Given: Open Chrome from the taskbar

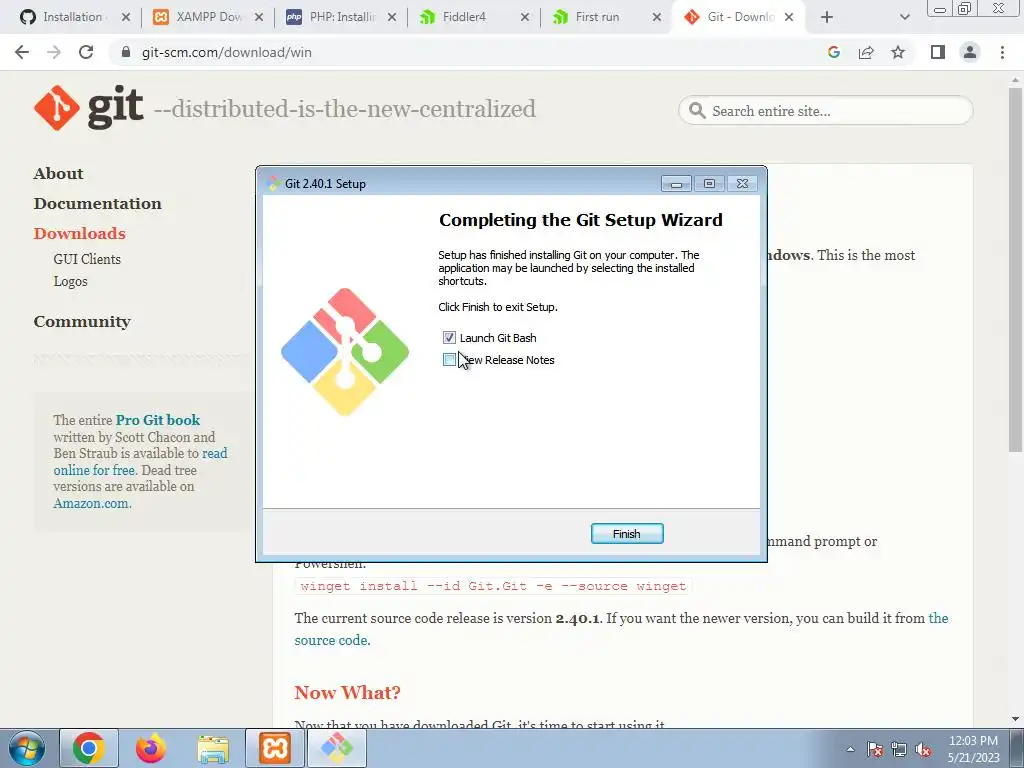Looking at the screenshot, I should pos(89,748).
